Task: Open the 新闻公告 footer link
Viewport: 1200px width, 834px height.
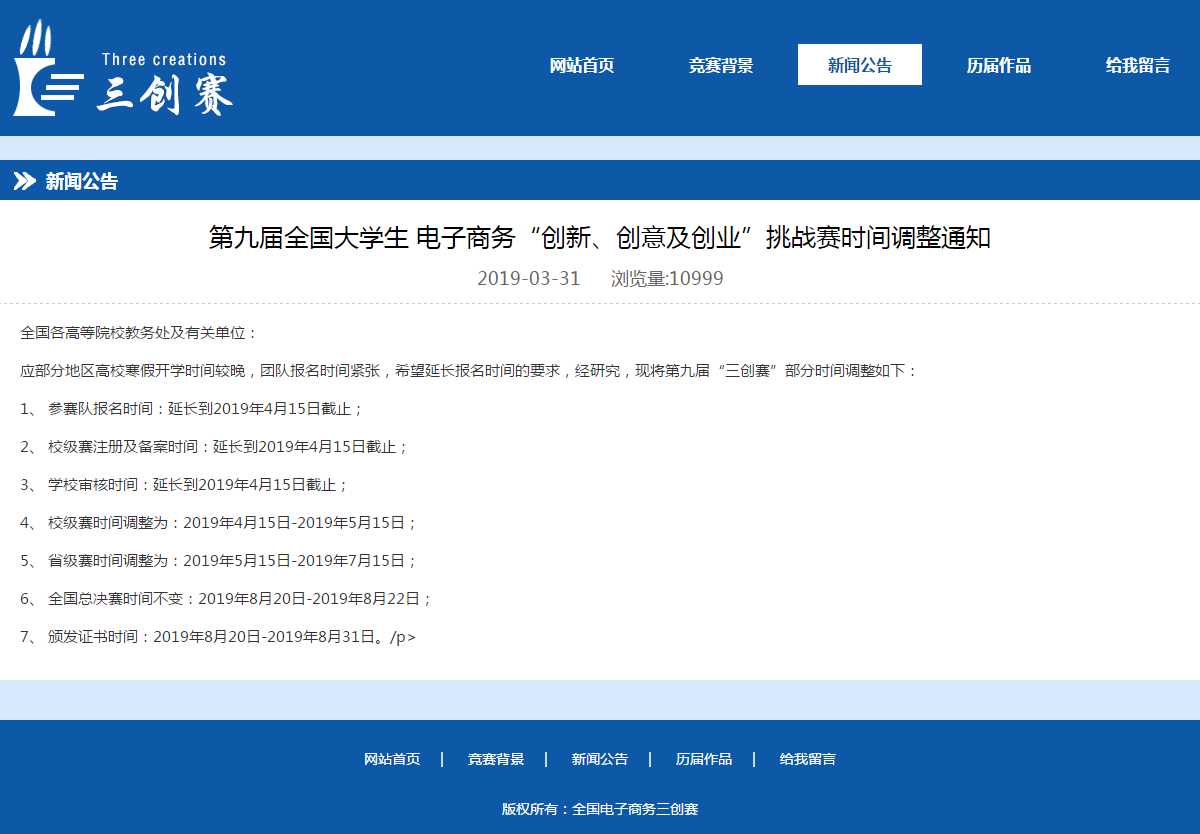Action: pos(600,759)
